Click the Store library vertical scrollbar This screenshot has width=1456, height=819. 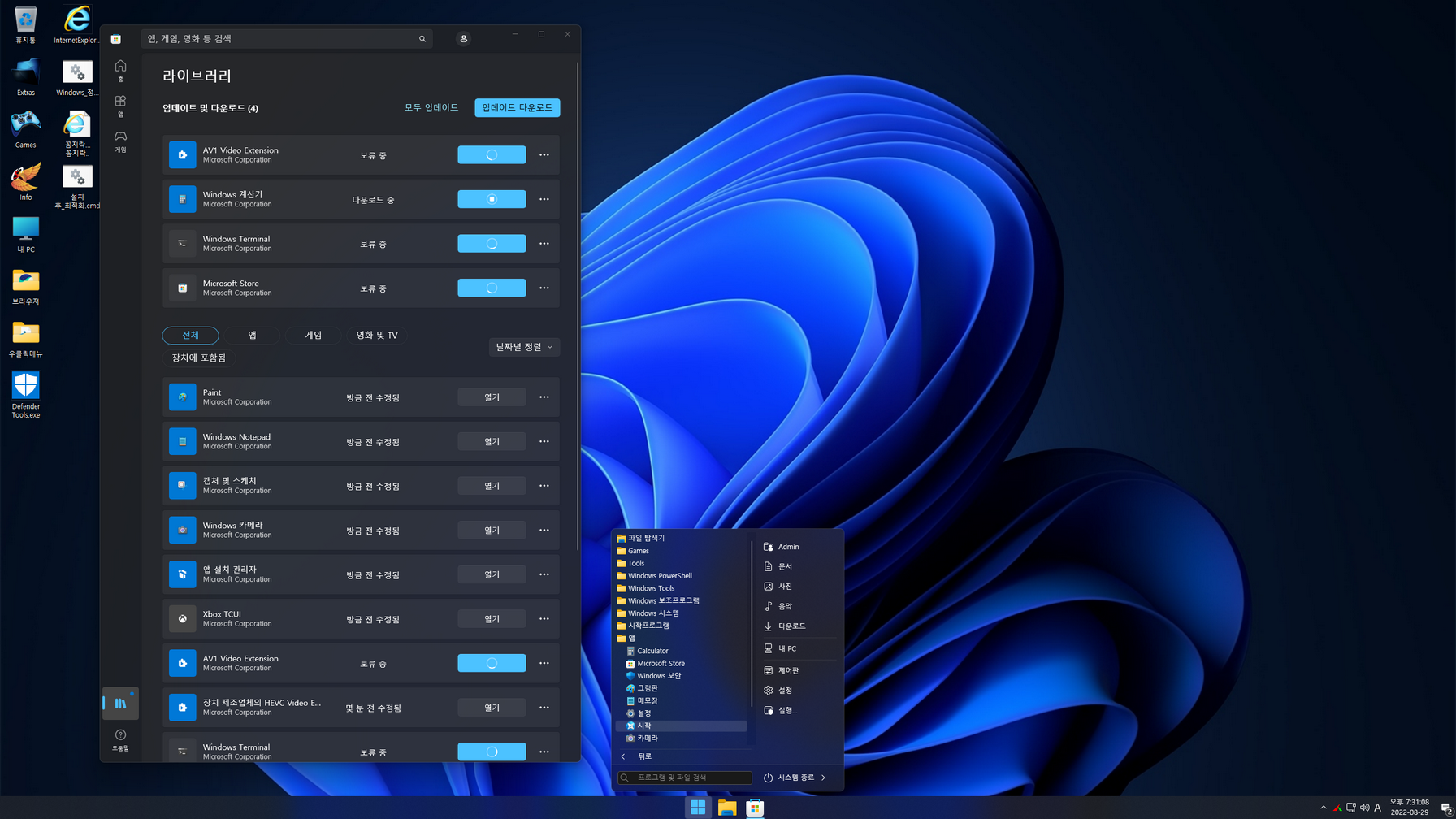(578, 305)
